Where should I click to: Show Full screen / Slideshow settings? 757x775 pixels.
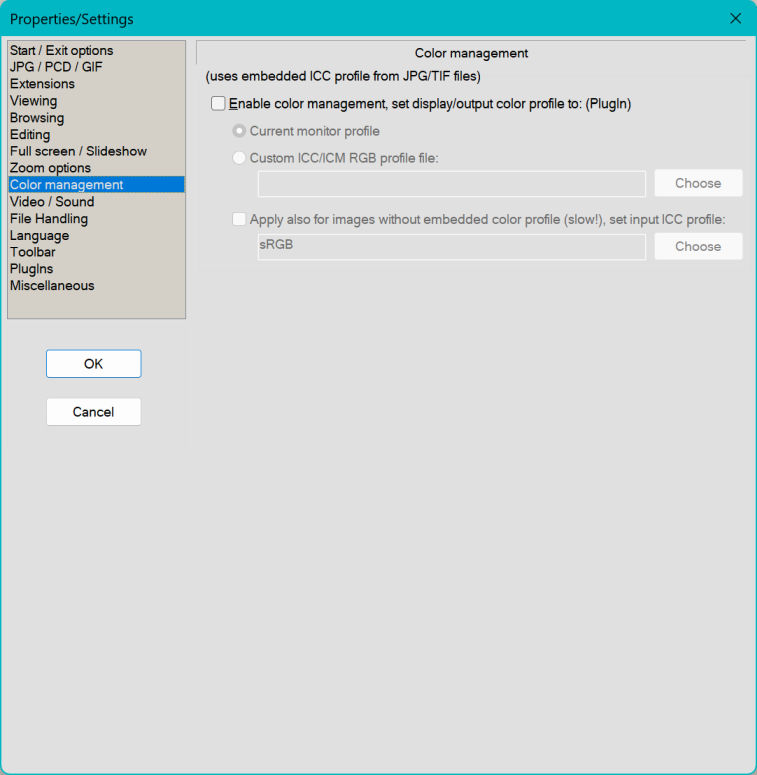pyautogui.click(x=78, y=151)
